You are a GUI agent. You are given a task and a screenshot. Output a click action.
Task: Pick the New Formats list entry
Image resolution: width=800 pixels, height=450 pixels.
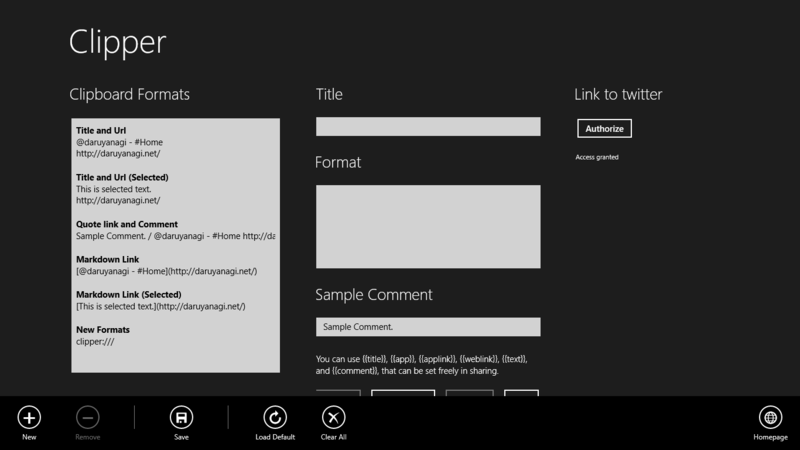click(176, 336)
